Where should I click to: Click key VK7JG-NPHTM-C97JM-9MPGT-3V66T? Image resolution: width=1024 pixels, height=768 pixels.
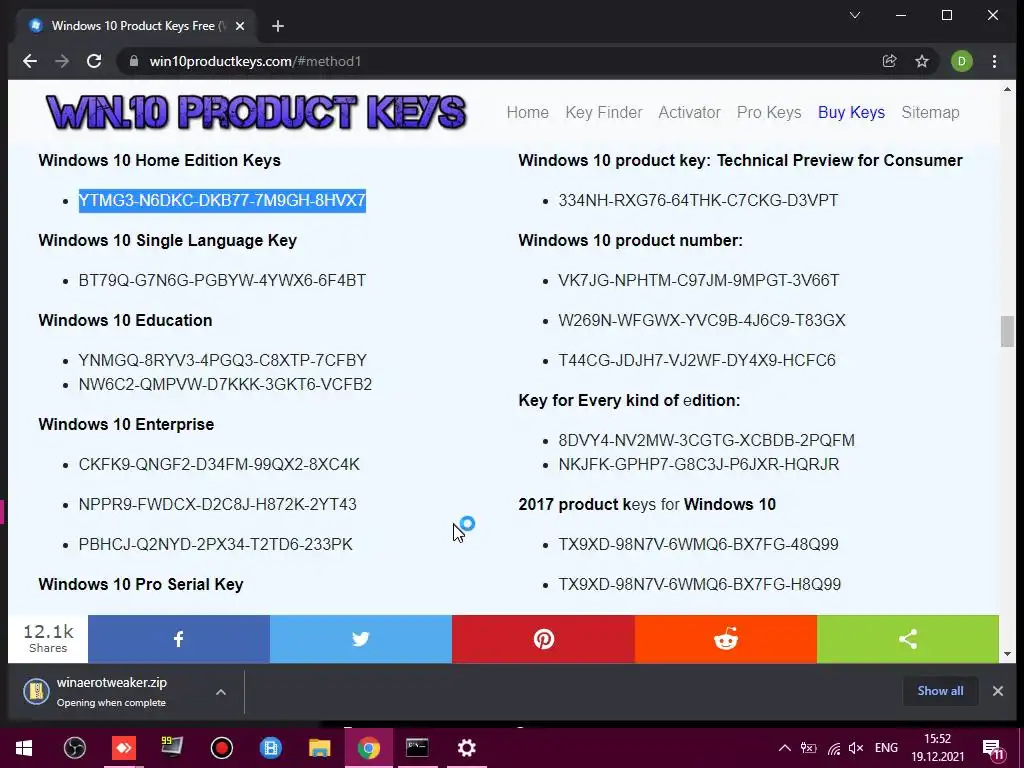tap(699, 281)
